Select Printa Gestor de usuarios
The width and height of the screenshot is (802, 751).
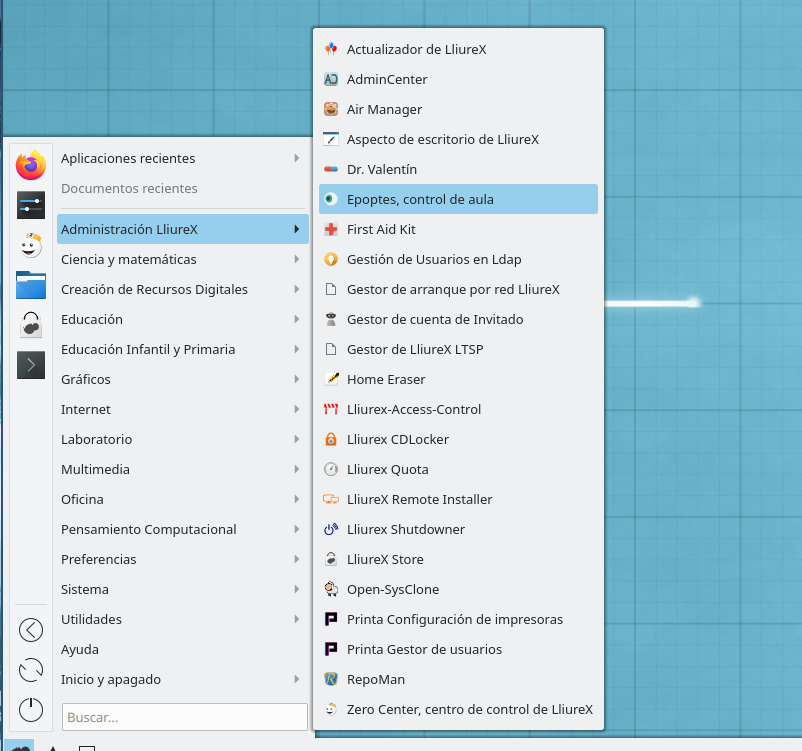click(x=424, y=649)
